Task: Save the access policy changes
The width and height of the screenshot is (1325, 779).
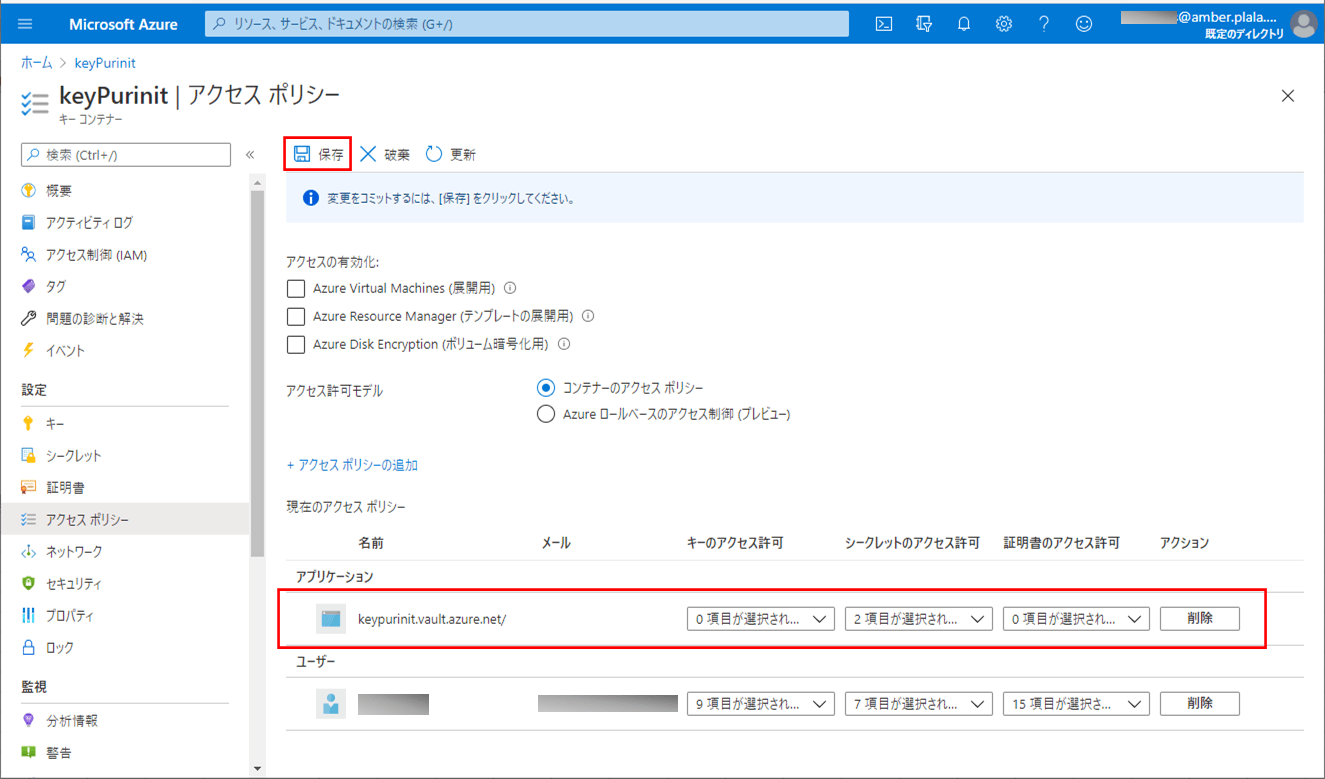Action: (x=318, y=154)
